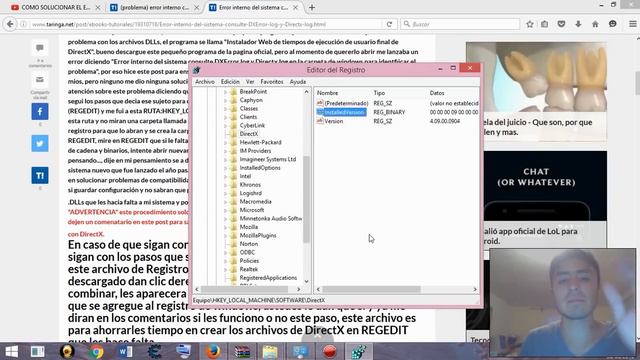Image resolution: width=640 pixels, height=360 pixels.
Task: Open the Firefox hamburger menu
Action: 632,24
